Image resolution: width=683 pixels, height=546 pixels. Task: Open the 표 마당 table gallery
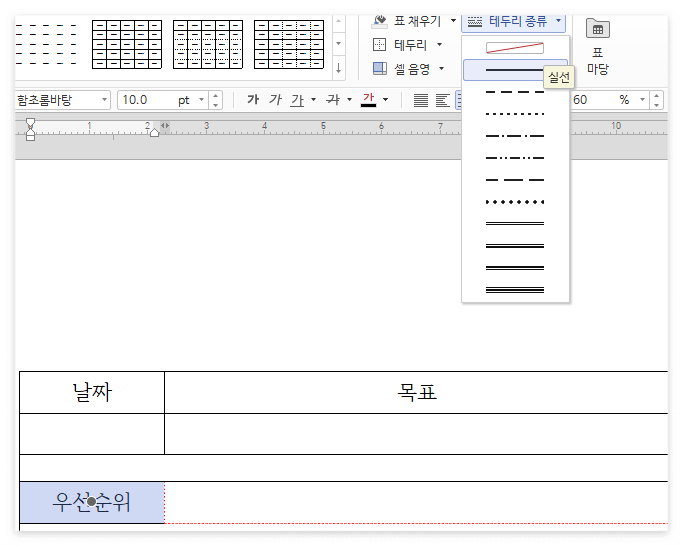pos(598,47)
